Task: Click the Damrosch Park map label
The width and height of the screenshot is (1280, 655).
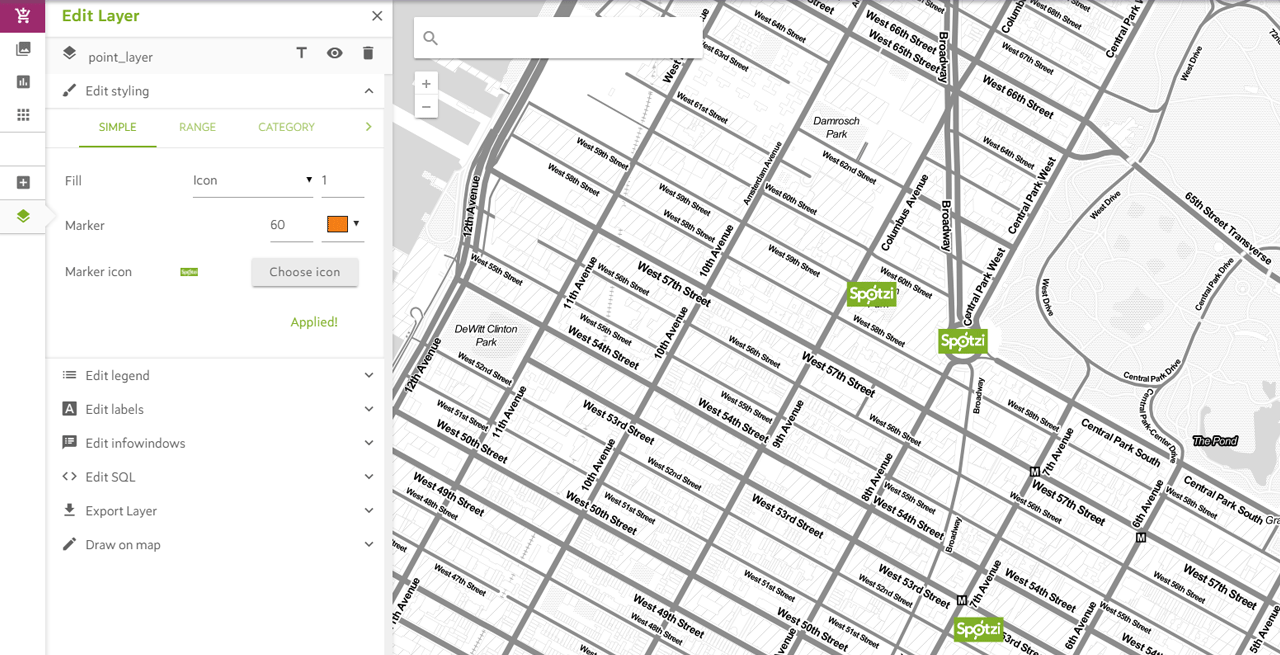Action: point(836,127)
